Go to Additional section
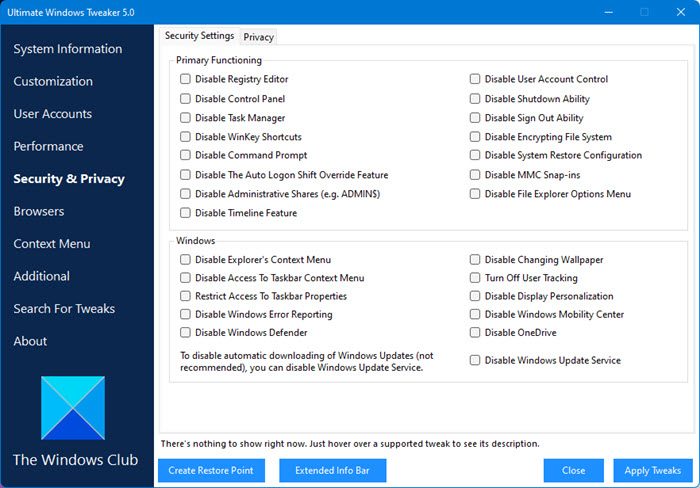Image resolution: width=700 pixels, height=488 pixels. (x=42, y=276)
